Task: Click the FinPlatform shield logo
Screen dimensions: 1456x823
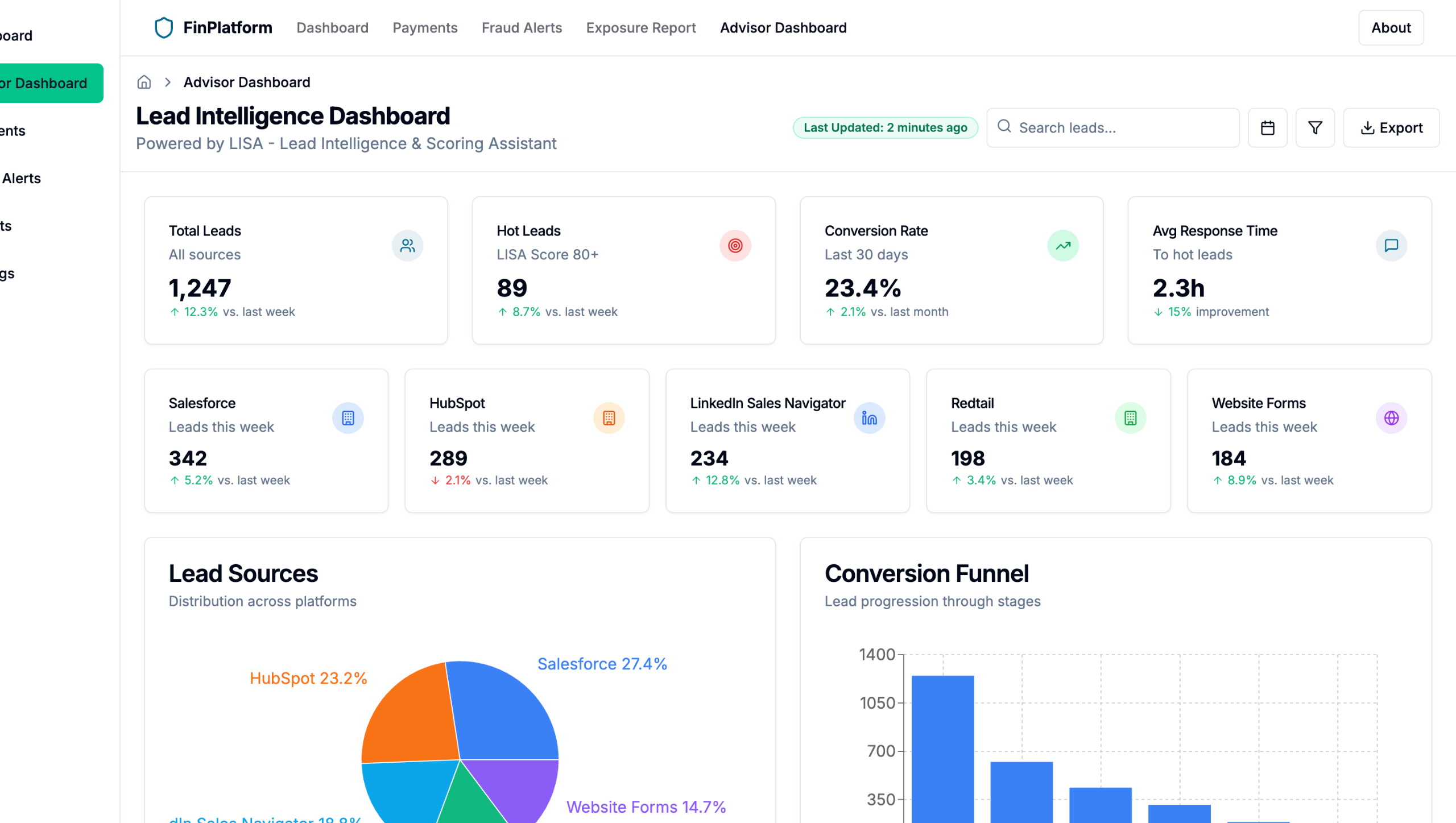Action: point(164,27)
